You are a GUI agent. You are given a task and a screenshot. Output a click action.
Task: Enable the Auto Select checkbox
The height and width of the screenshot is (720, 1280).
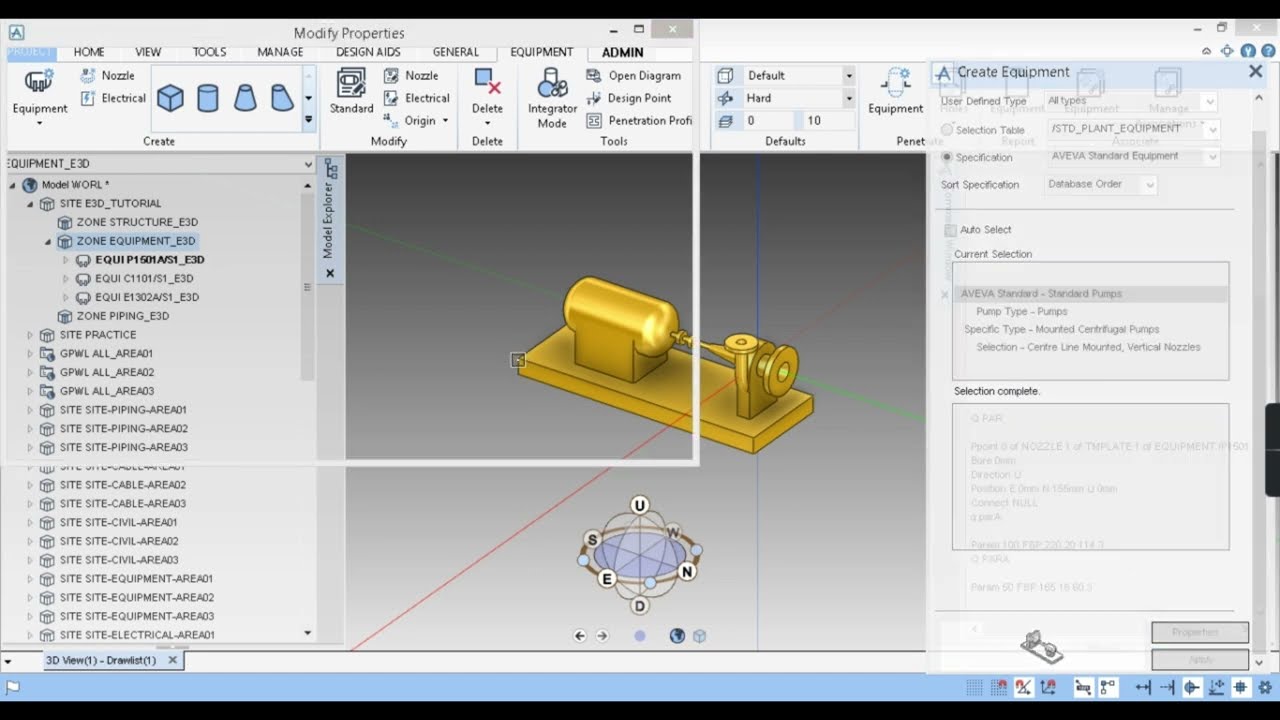click(x=950, y=230)
